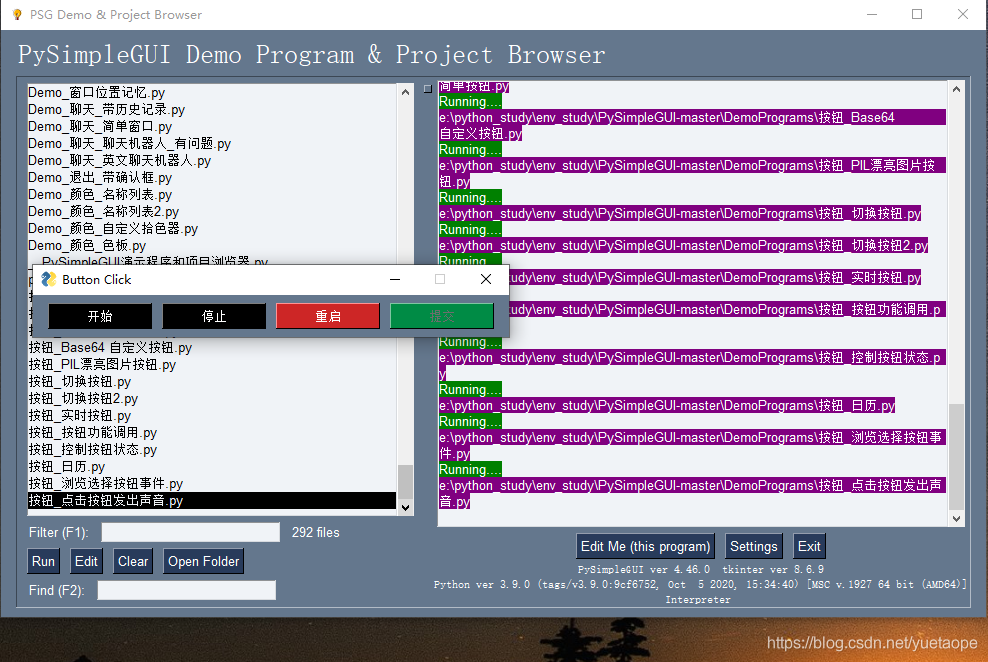Select 按钮_控制按钮状态.py in file list
Image resolution: width=988 pixels, height=662 pixels.
click(x=212, y=450)
